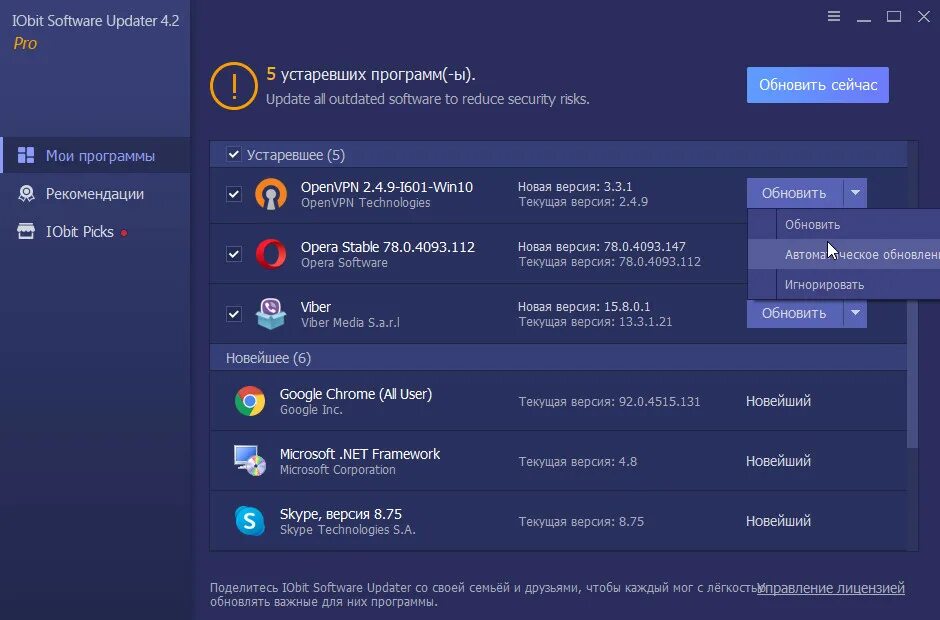Click the 5 устаревших программ(-ы) heading
940x620 pixels.
(x=370, y=75)
